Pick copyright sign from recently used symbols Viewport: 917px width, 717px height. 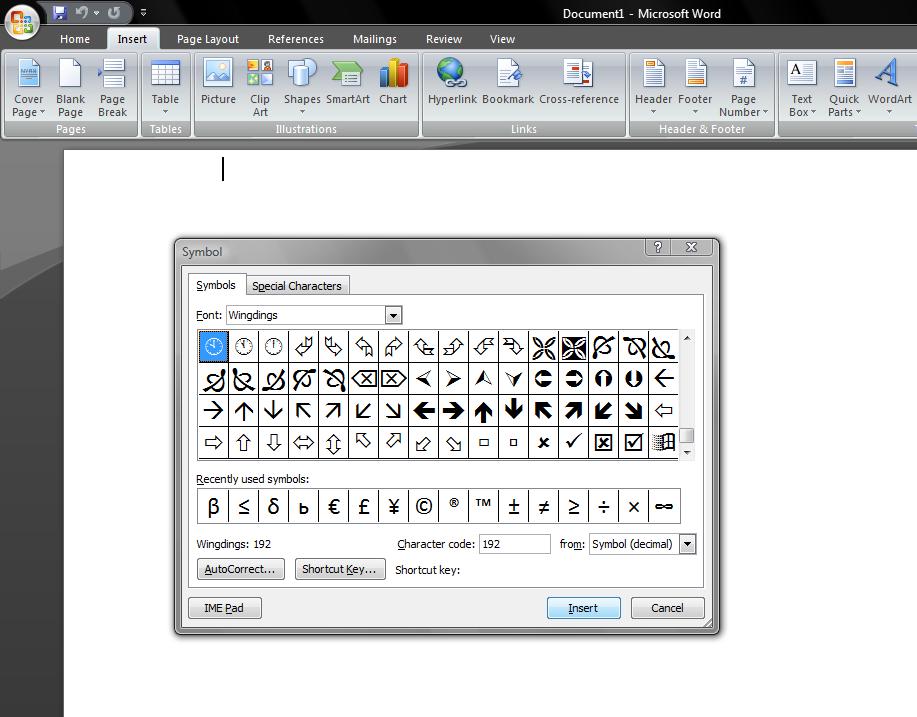click(x=423, y=506)
